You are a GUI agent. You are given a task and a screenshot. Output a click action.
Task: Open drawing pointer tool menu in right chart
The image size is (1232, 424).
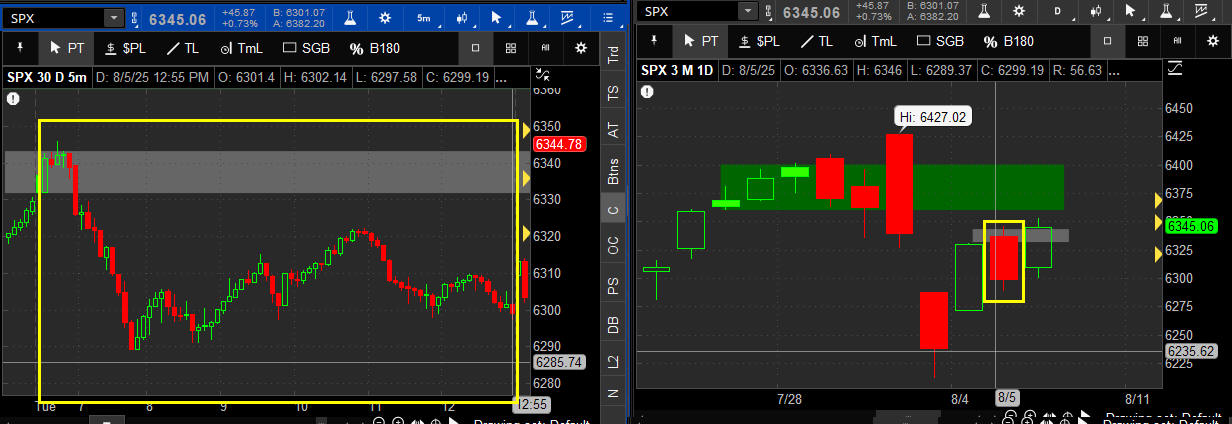(x=1133, y=10)
